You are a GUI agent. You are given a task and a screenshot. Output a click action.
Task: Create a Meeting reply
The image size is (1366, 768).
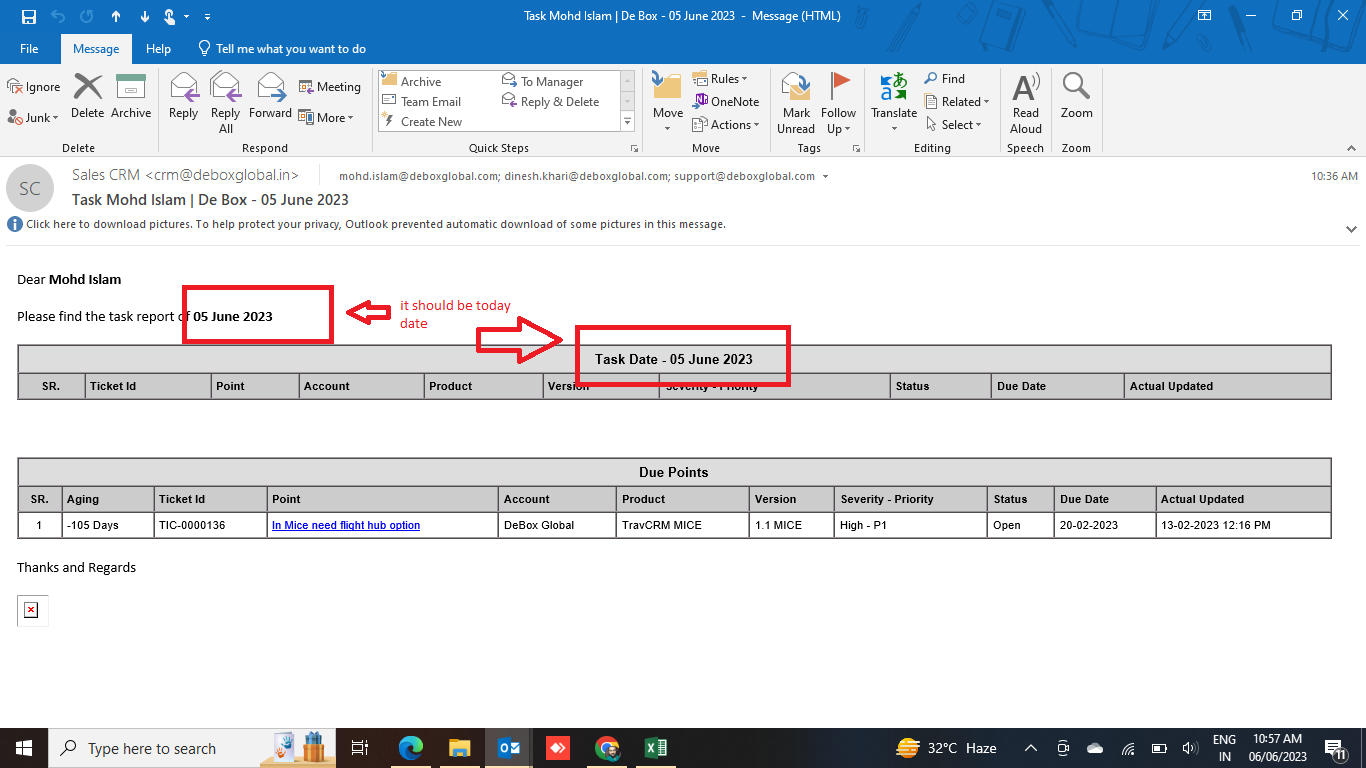[330, 87]
